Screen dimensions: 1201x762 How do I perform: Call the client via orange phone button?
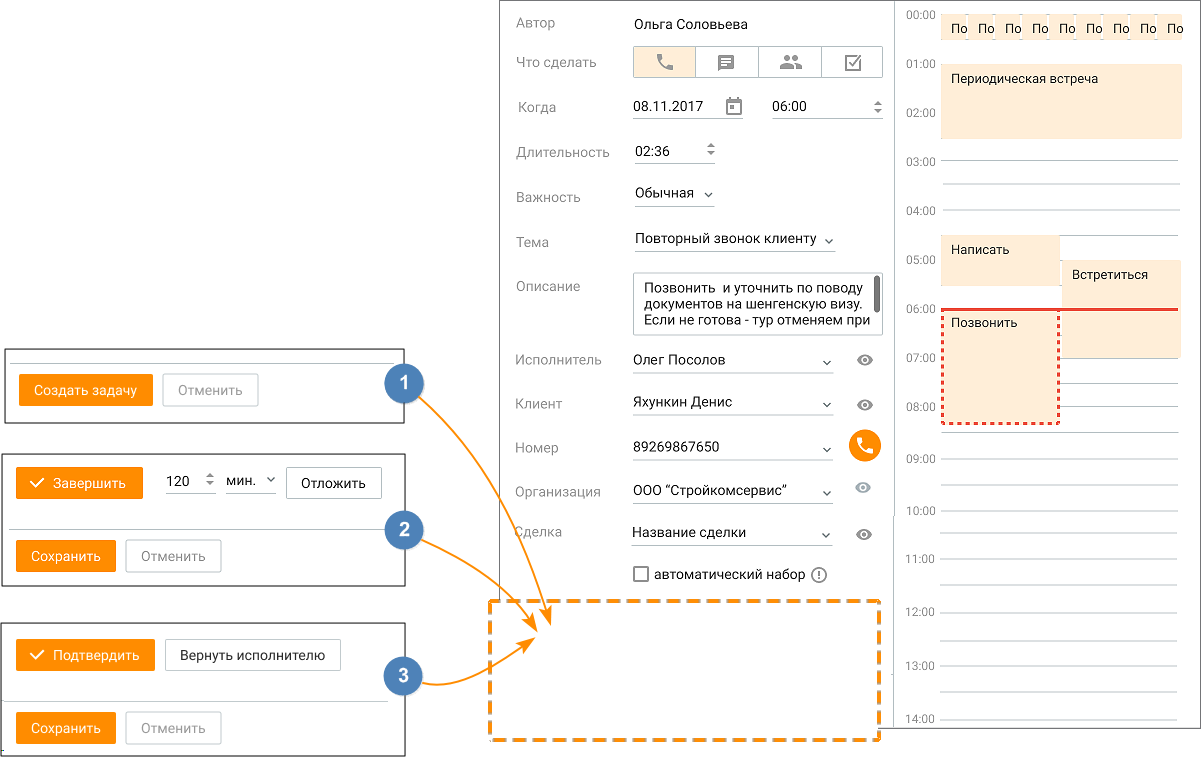(865, 445)
